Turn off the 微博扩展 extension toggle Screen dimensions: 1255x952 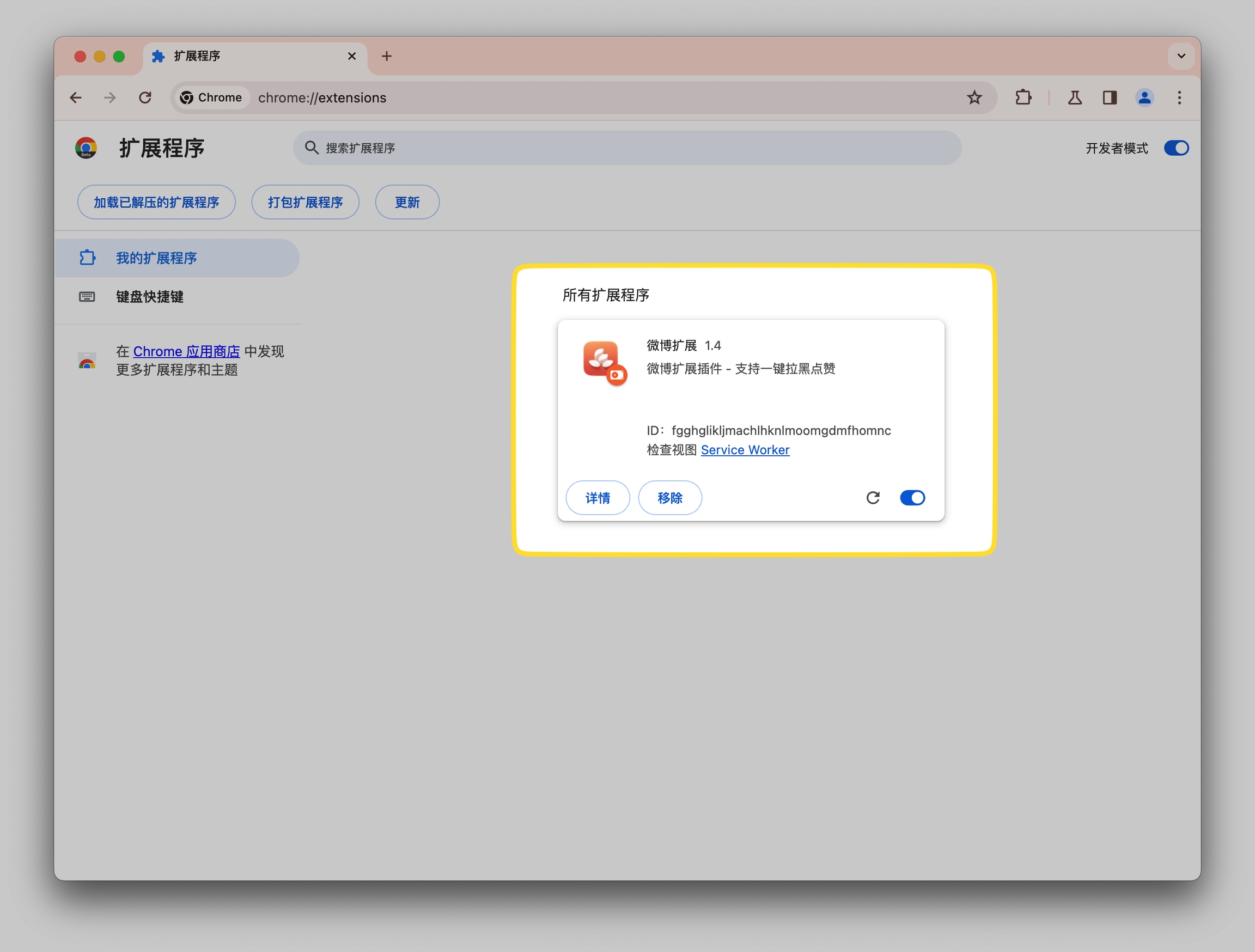coord(912,498)
